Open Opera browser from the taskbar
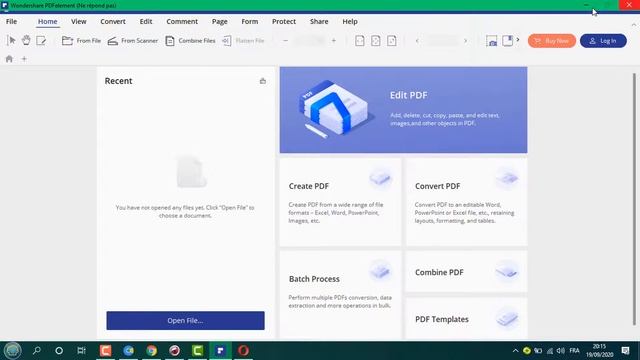 (x=243, y=350)
